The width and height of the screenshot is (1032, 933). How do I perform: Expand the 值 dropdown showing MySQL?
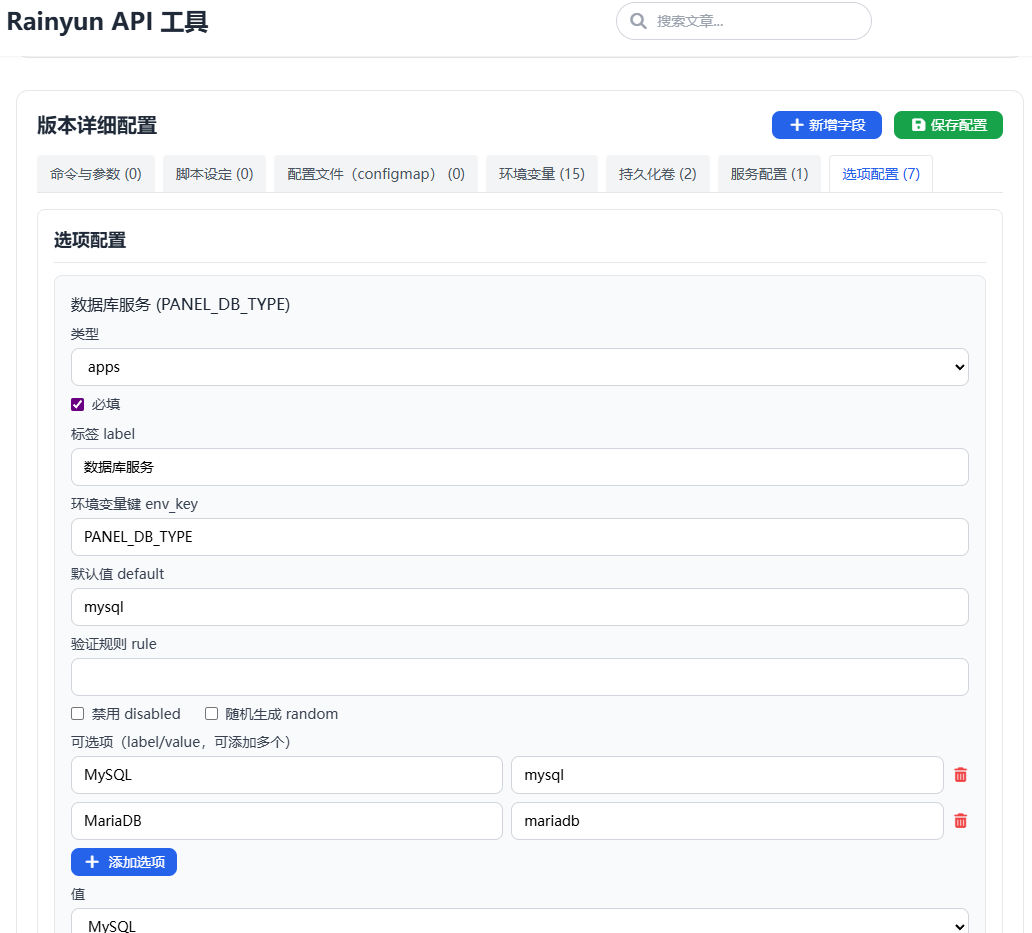click(x=519, y=924)
